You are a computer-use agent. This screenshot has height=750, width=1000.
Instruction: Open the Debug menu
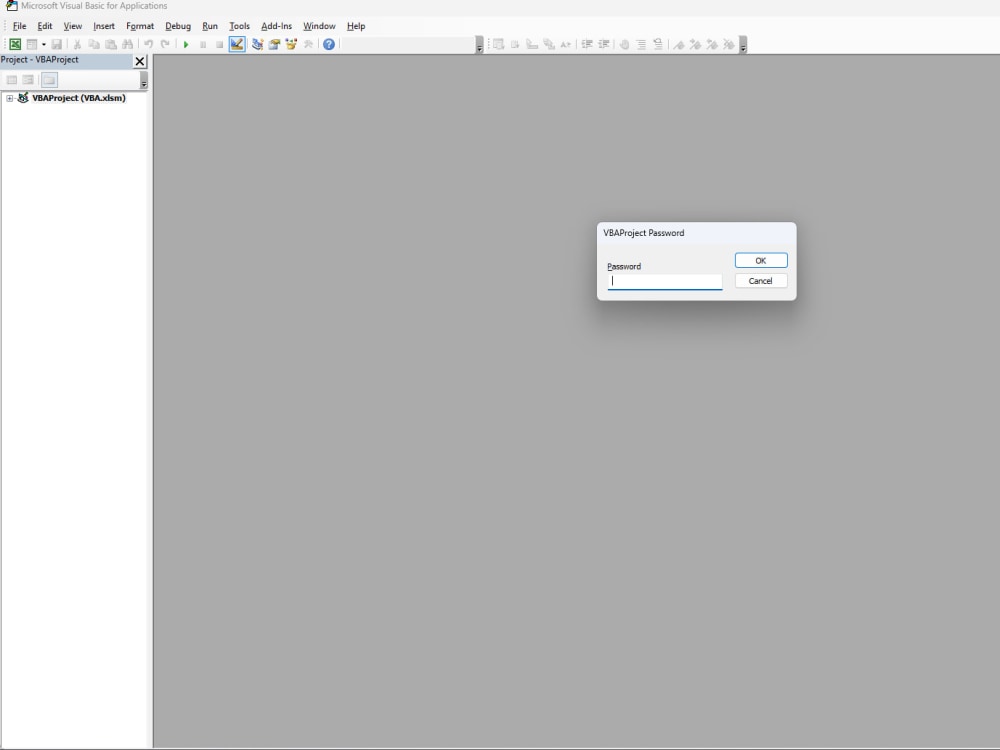(178, 26)
